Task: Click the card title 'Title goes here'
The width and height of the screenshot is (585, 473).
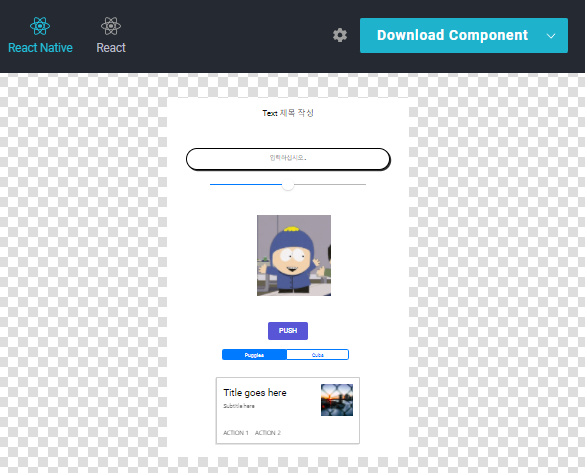Action: pos(255,392)
